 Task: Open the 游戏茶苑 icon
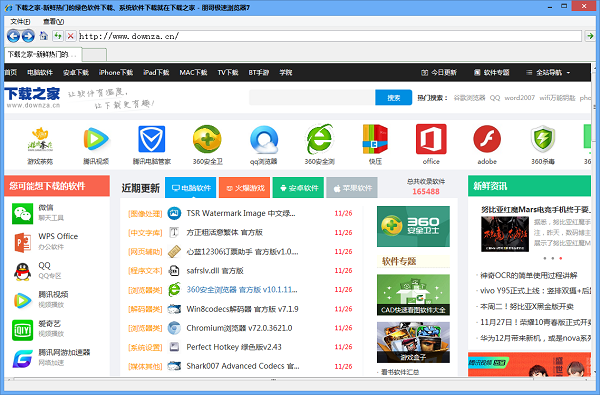40,140
